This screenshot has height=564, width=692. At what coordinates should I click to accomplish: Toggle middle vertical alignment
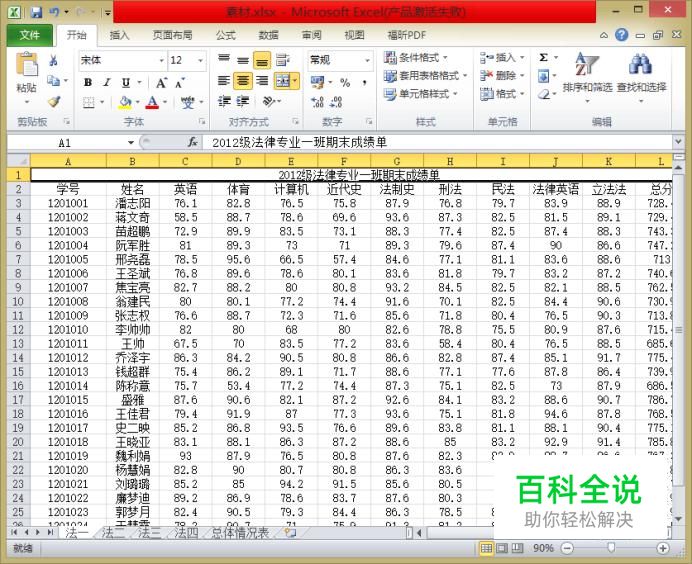point(243,60)
